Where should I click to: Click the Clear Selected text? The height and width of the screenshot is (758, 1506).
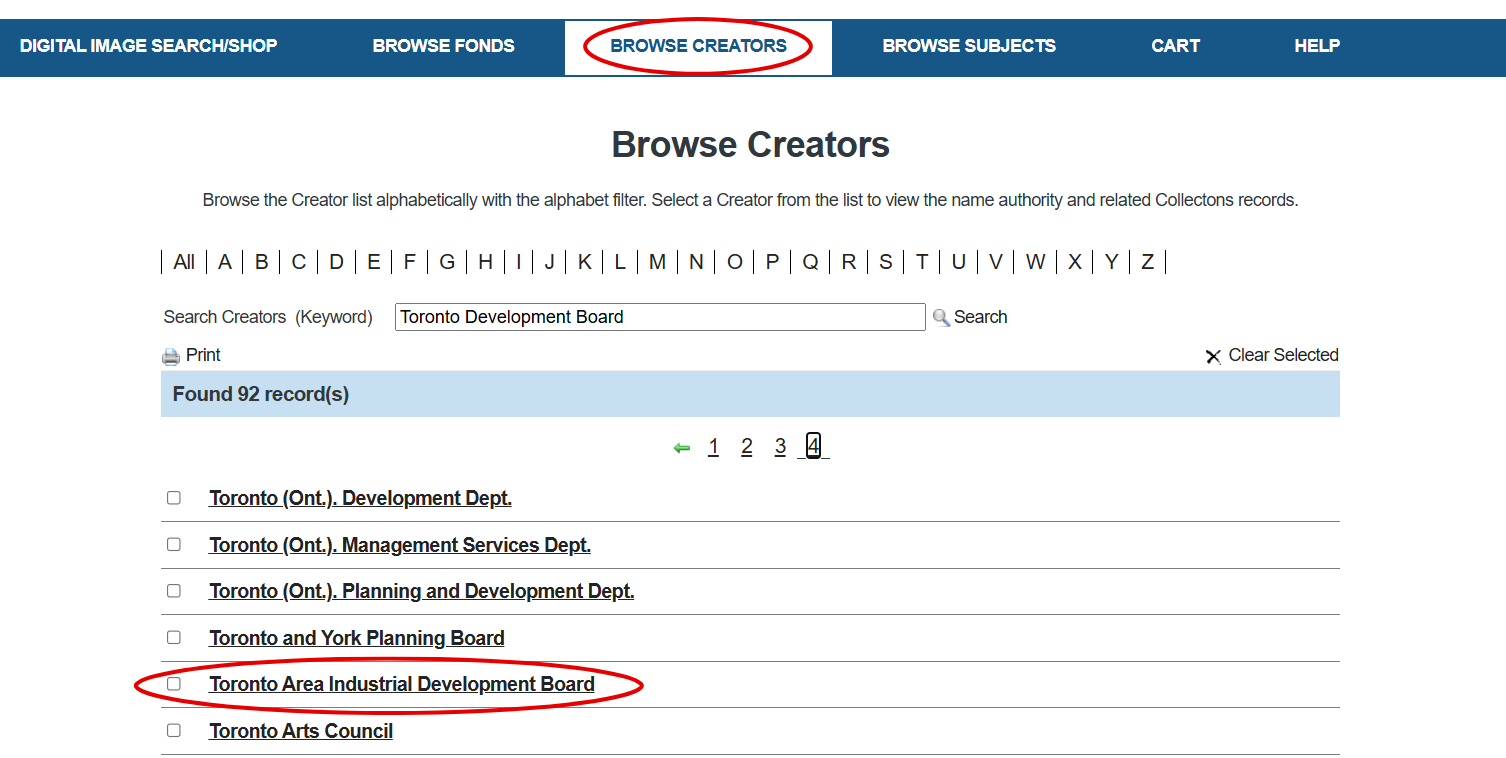(1283, 355)
